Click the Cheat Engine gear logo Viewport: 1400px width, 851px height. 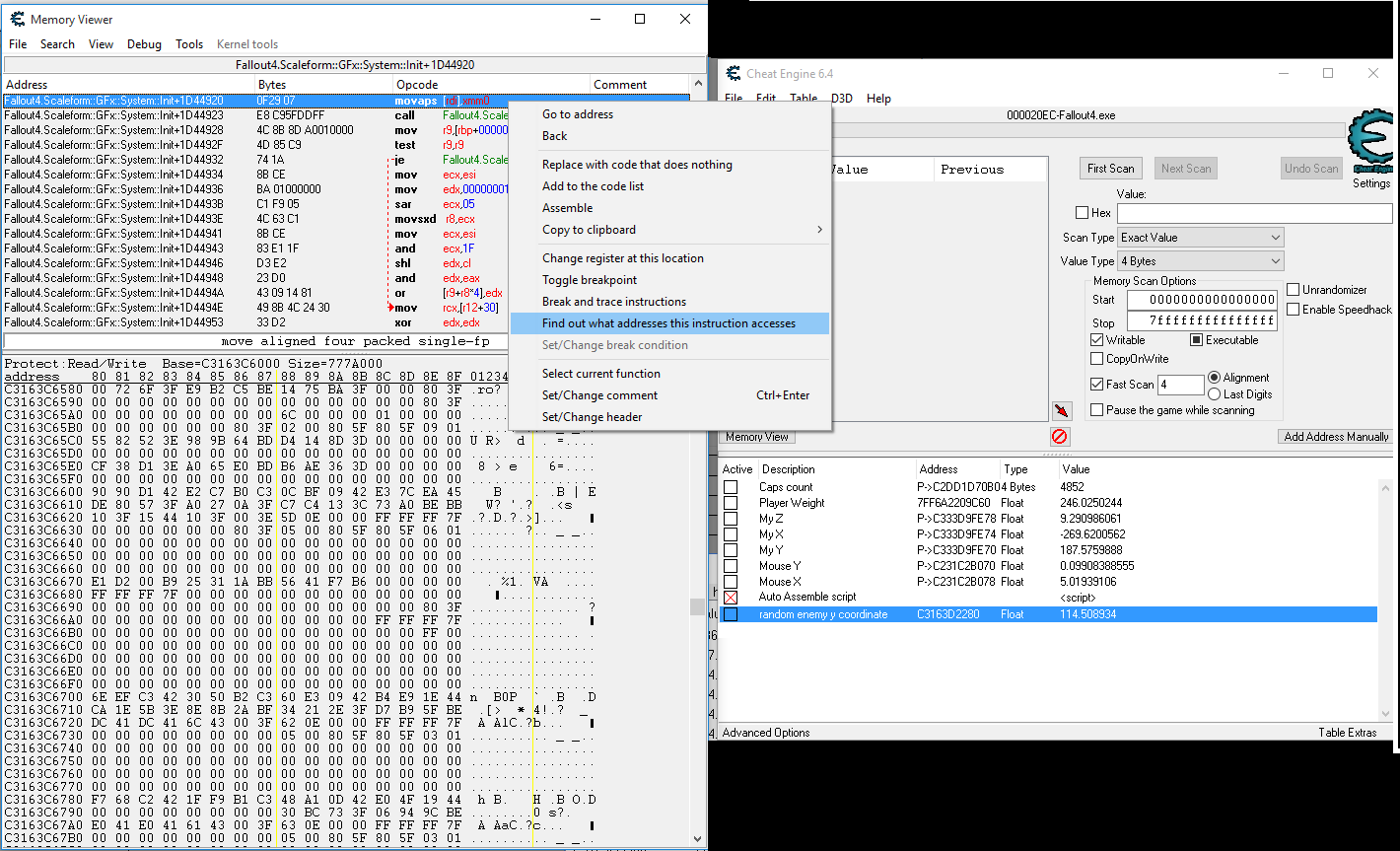1370,140
